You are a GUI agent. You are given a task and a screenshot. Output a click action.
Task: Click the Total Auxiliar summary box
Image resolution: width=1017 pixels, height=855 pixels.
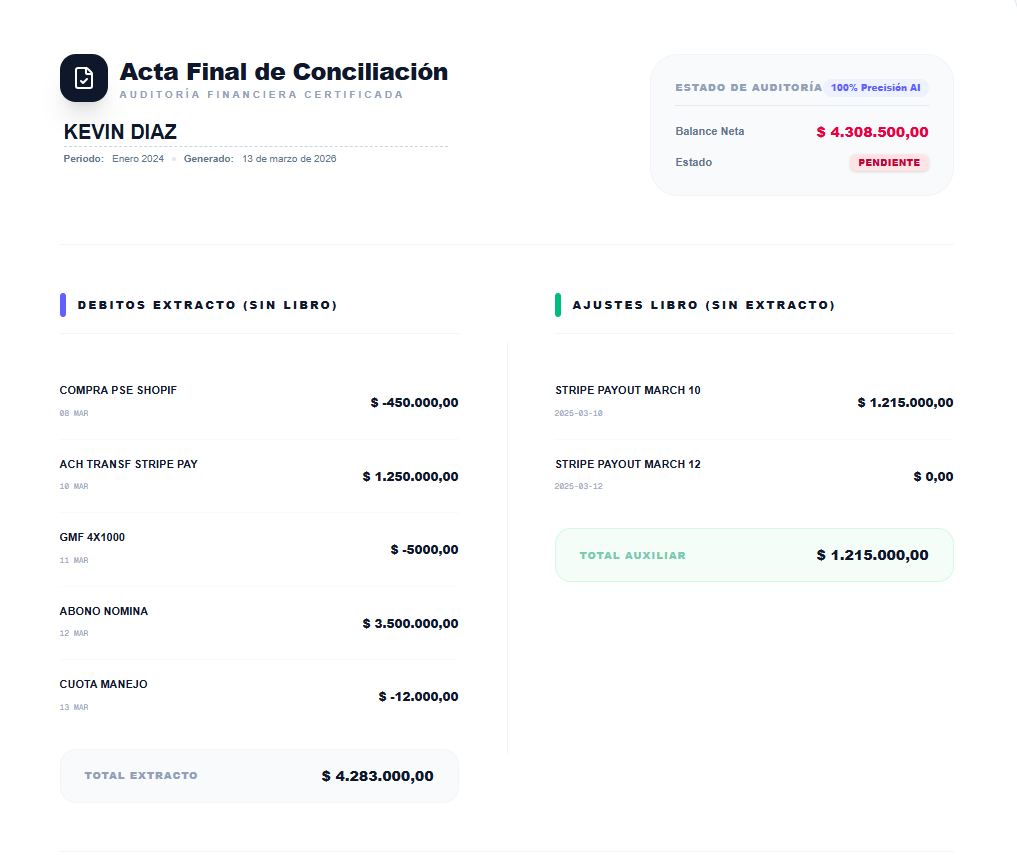[x=754, y=555]
